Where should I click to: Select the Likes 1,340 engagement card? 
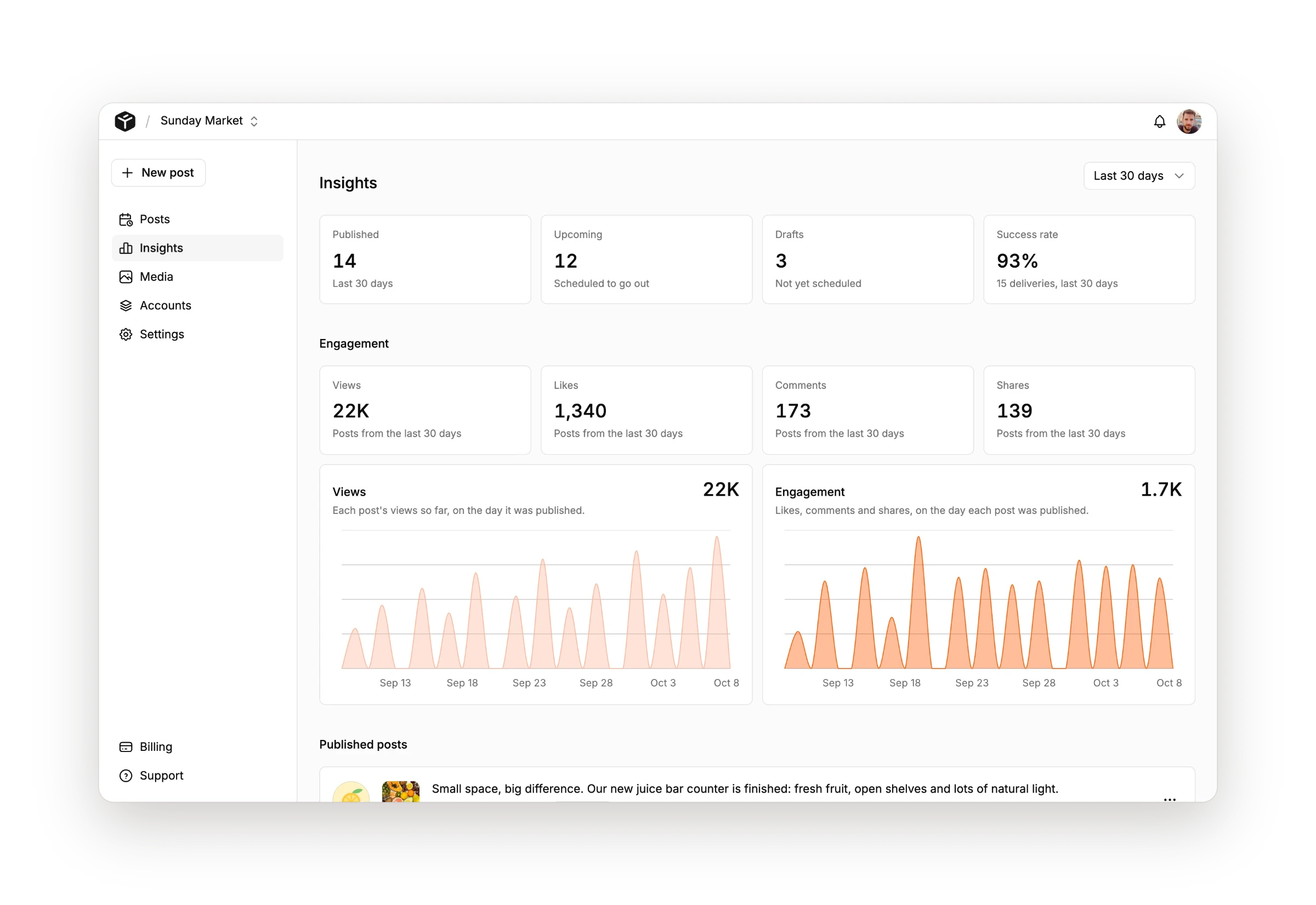pos(646,410)
